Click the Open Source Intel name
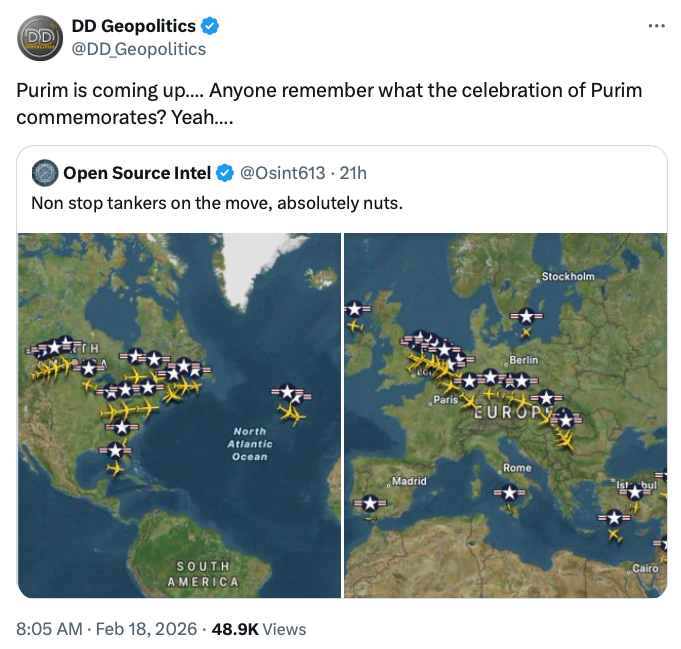Screen dimensions: 681x649 coord(137,173)
